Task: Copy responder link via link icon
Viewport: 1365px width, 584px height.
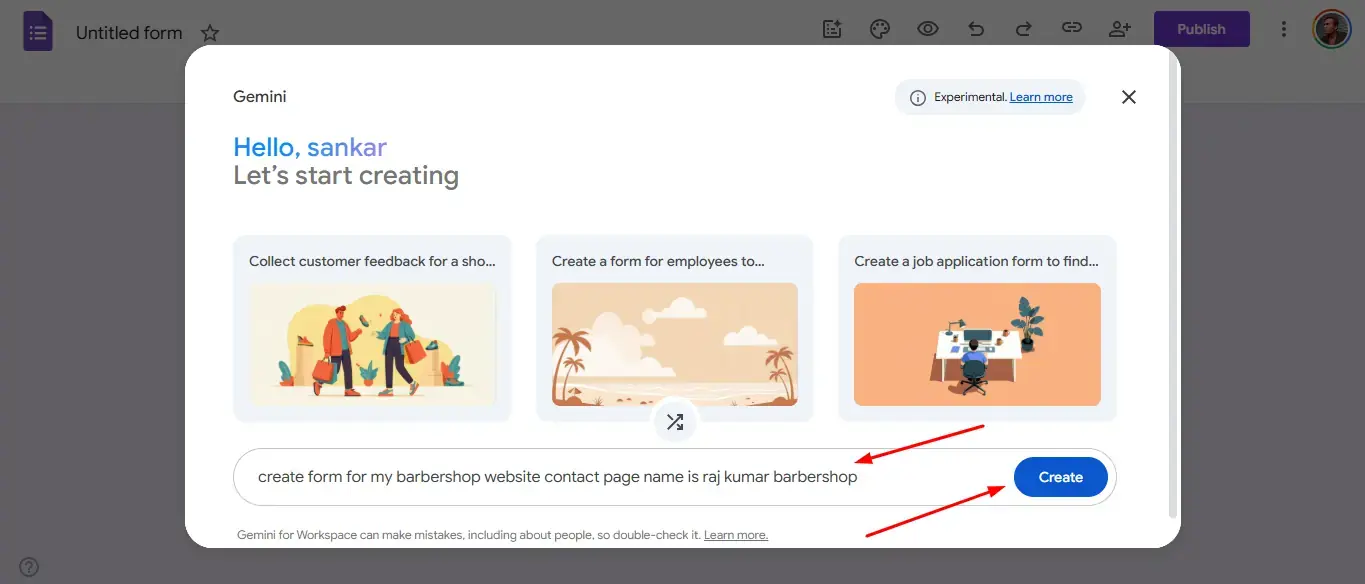Action: pos(1072,29)
